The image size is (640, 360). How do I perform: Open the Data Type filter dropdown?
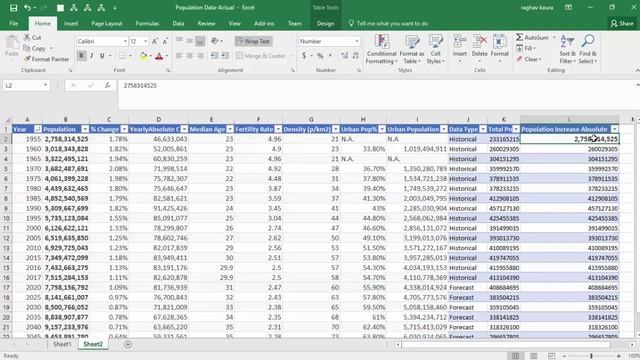(x=483, y=129)
